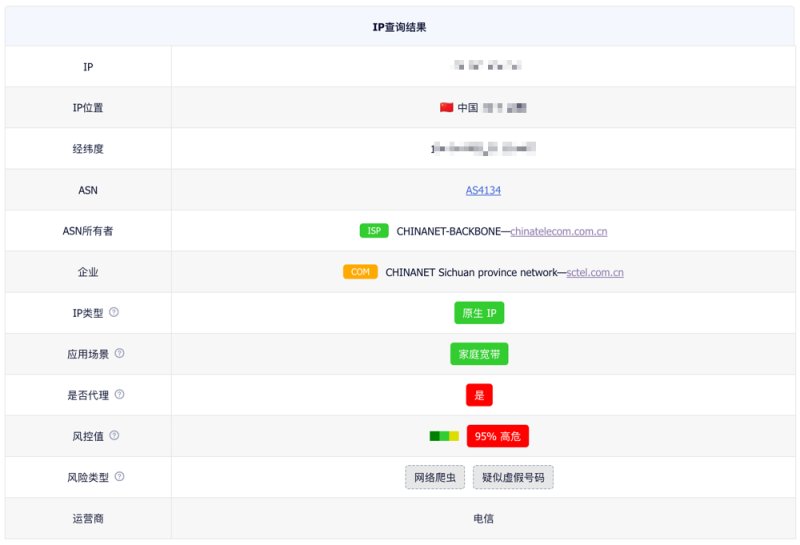Screen dimensions: 800x545
Task: Click the 电信 carrier value
Action: click(483, 518)
